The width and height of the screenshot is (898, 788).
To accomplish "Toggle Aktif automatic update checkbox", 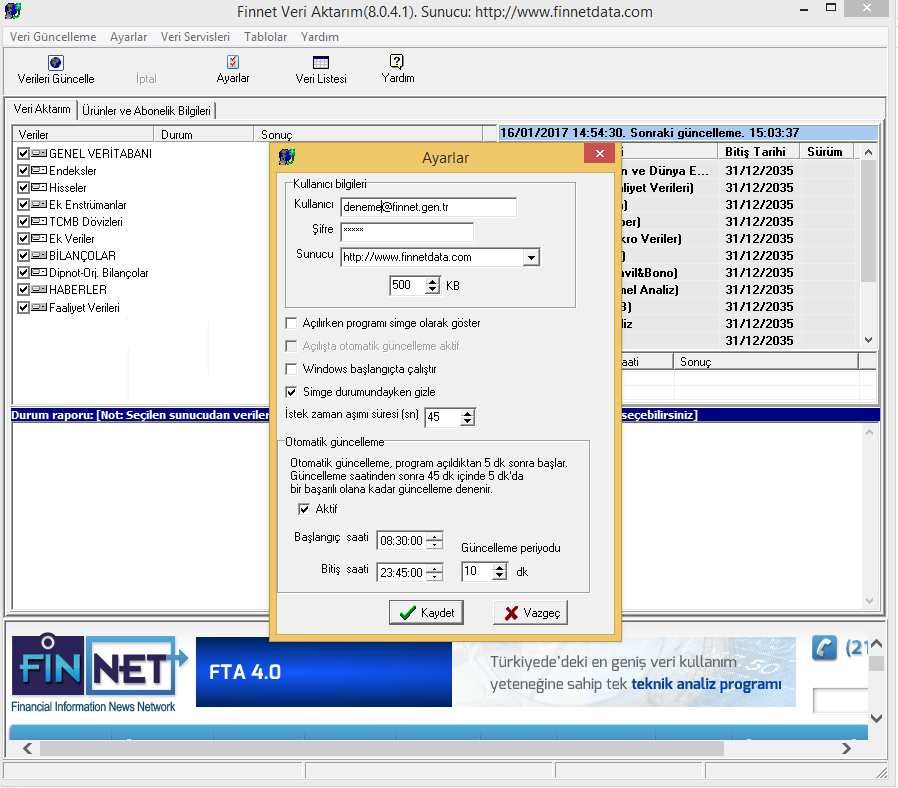I will point(304,509).
